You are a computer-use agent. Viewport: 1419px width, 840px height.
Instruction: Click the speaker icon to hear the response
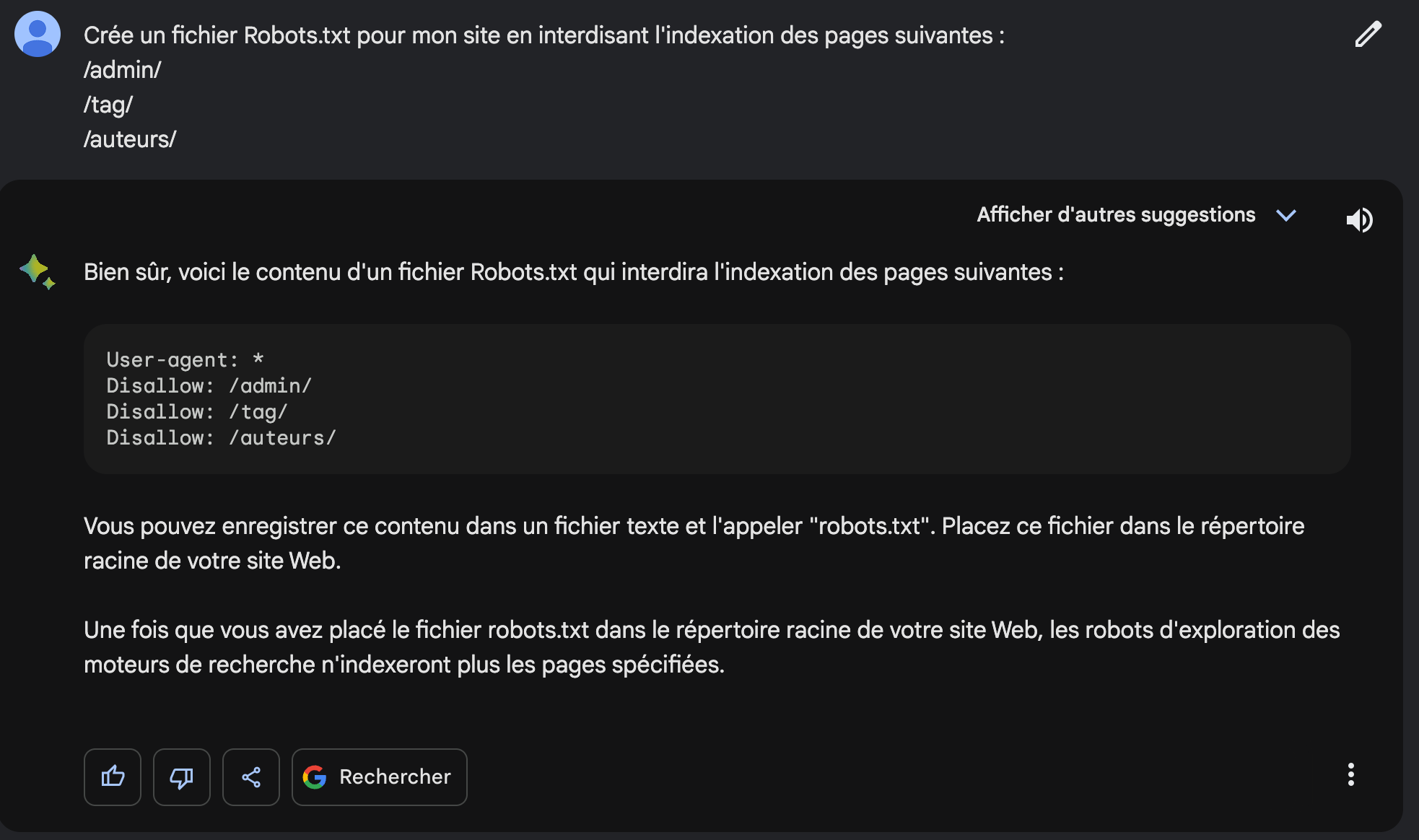1360,220
